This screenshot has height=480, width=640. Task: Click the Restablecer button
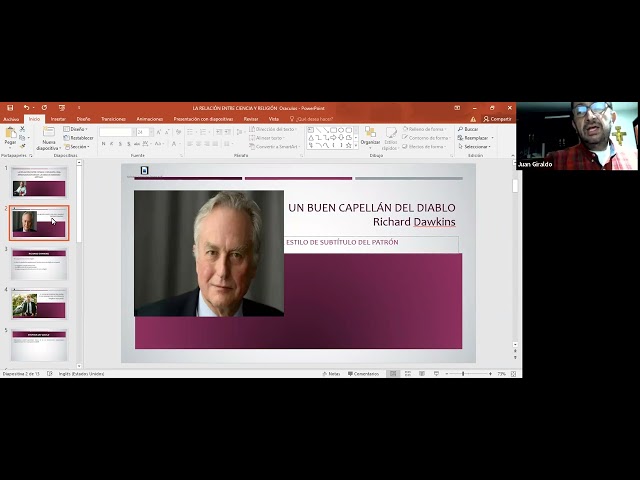(79, 138)
